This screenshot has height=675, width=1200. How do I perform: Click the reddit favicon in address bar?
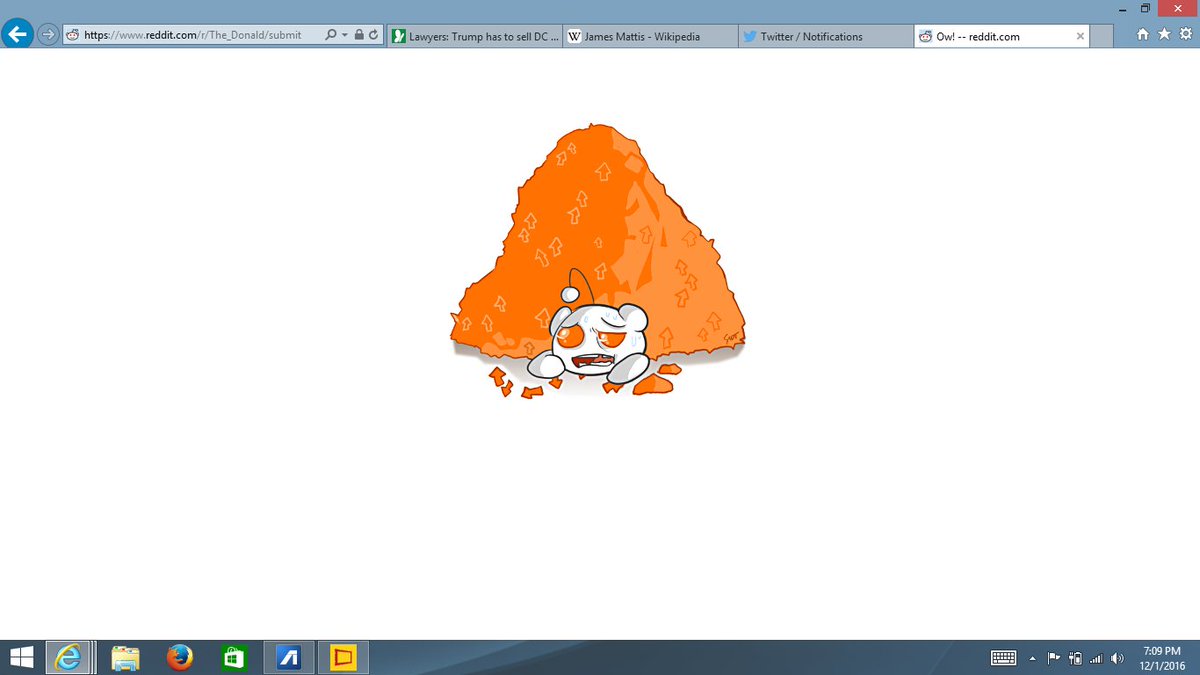pos(72,35)
